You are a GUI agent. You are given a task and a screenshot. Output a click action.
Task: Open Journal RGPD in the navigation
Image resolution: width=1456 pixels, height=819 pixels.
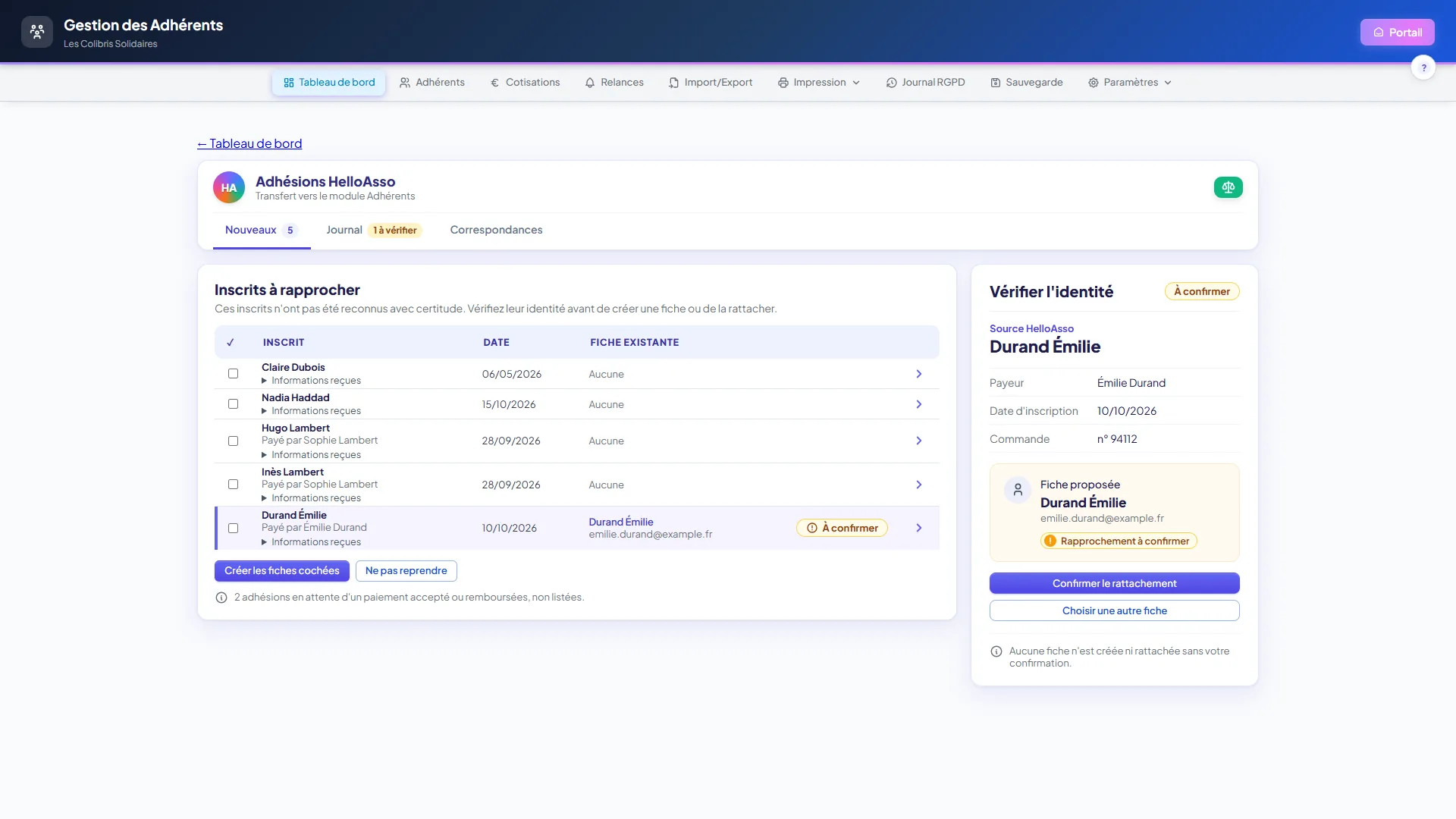[925, 83]
